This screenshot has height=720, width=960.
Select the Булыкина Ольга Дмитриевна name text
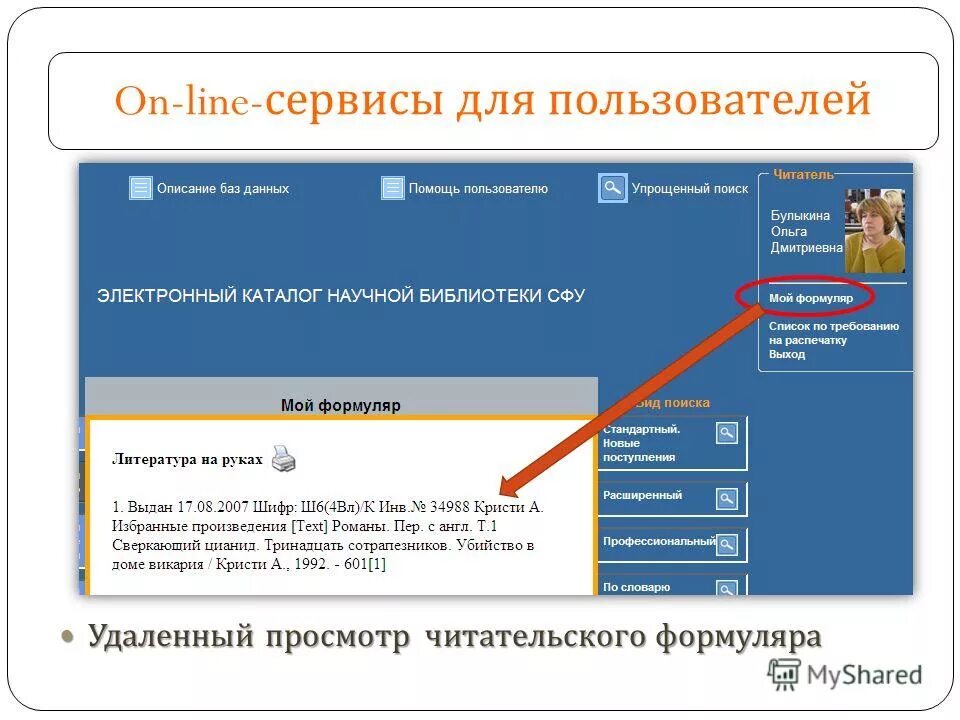point(806,230)
